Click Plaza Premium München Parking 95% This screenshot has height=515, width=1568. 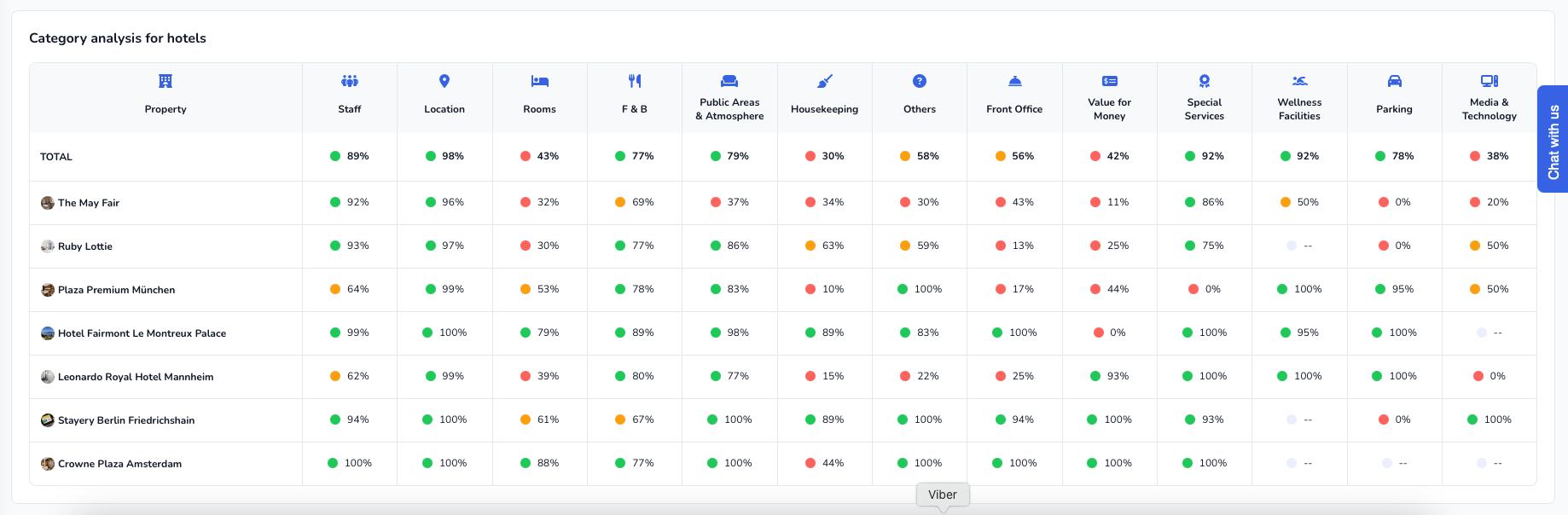pyautogui.click(x=1403, y=289)
